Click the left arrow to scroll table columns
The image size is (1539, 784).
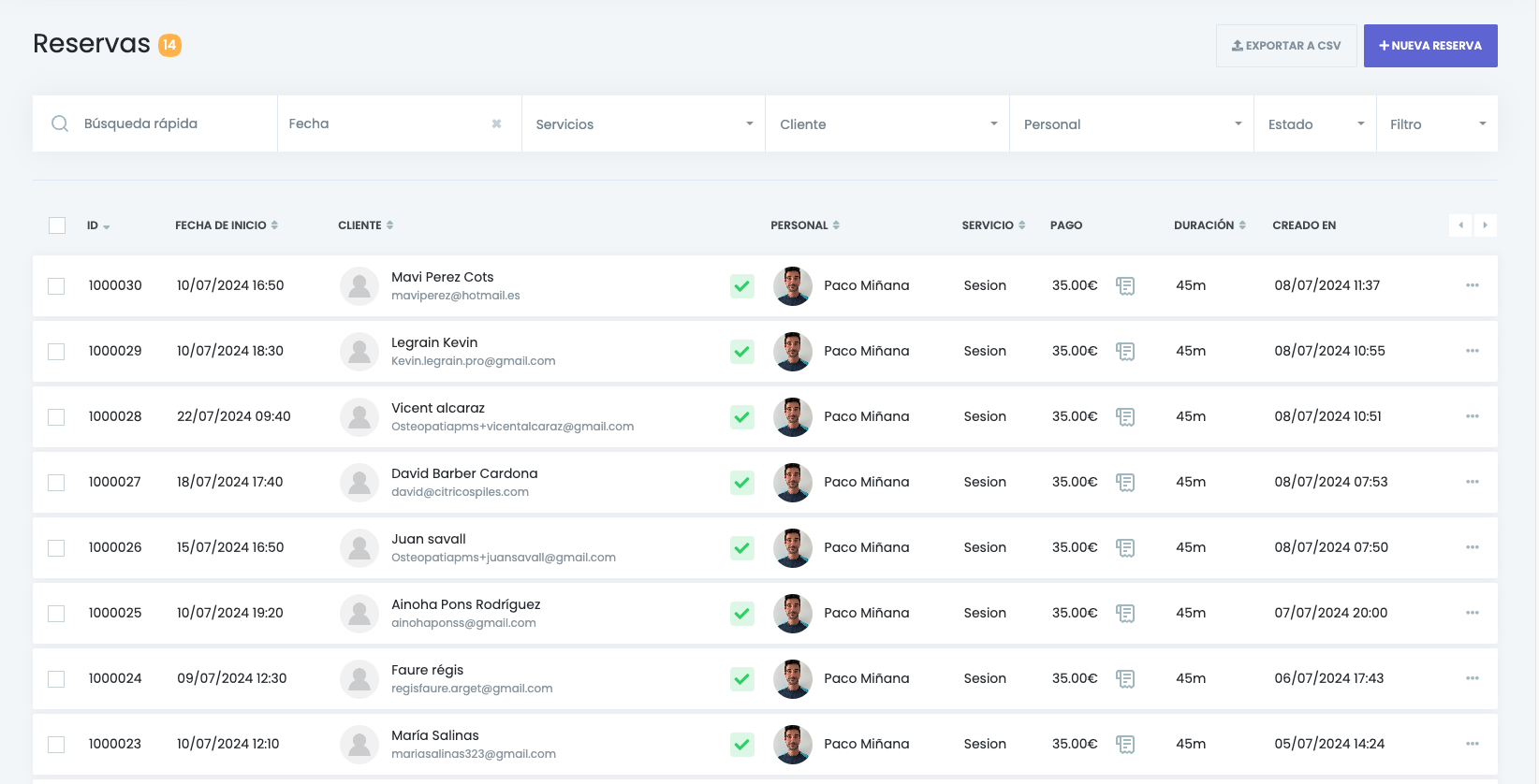point(1460,225)
